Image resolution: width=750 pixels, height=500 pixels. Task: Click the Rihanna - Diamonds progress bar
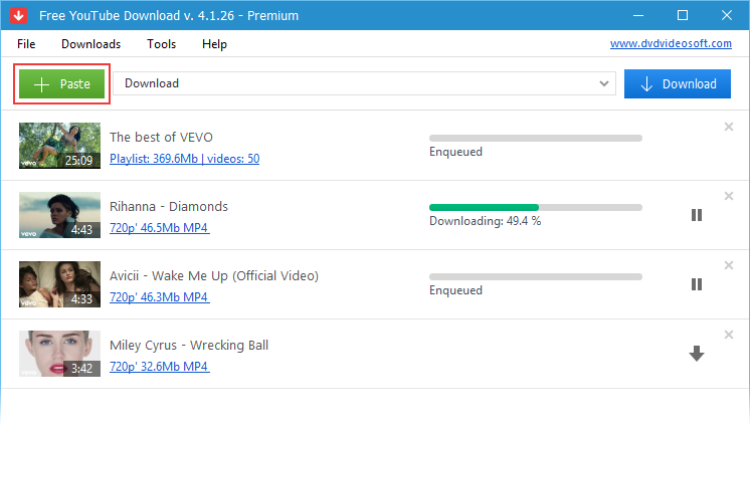tap(536, 208)
